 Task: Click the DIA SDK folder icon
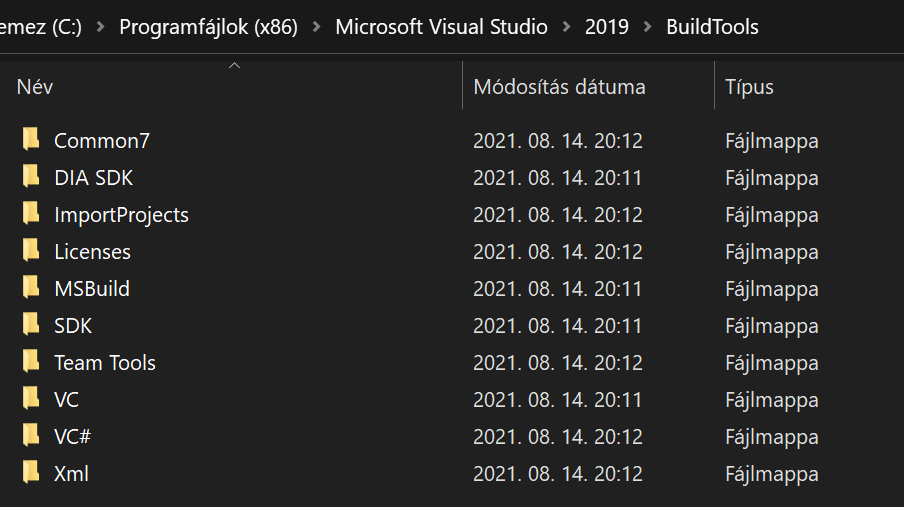coord(31,176)
